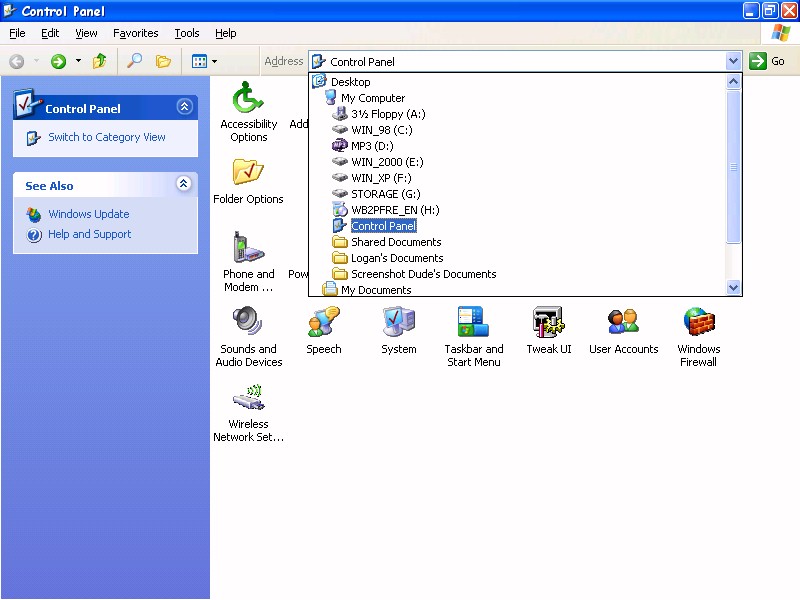The width and height of the screenshot is (800, 600).
Task: Collapse the See Also pane
Action: (184, 184)
